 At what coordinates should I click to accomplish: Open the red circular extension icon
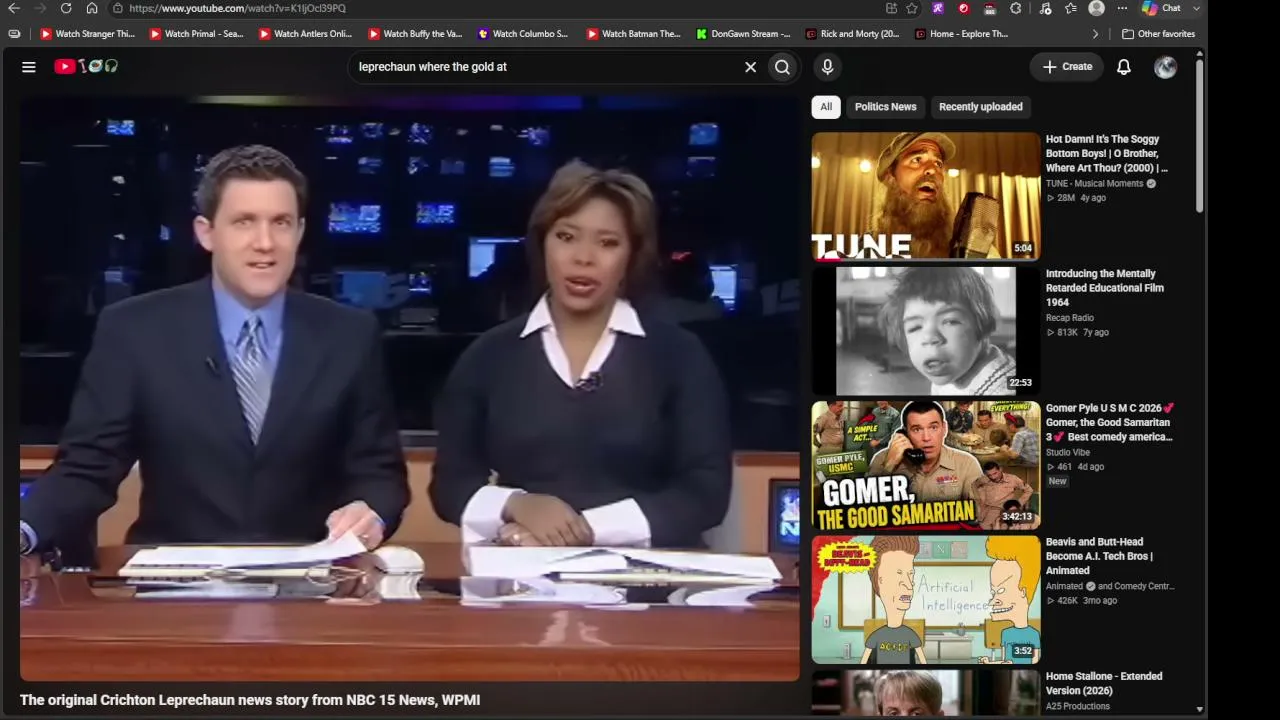pyautogui.click(x=964, y=8)
